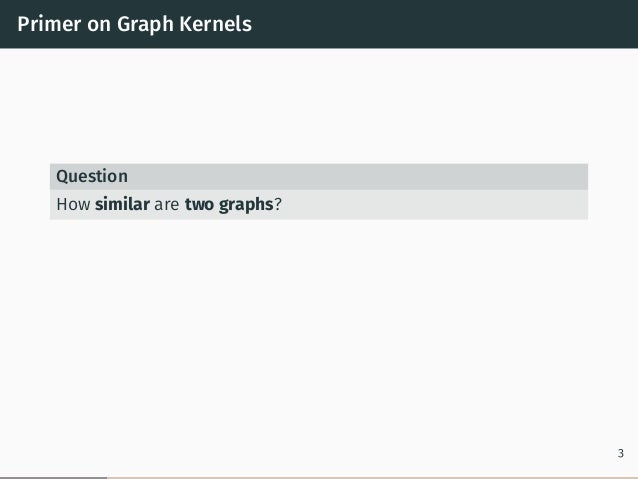Click the bold phrase two graphs

(229, 205)
